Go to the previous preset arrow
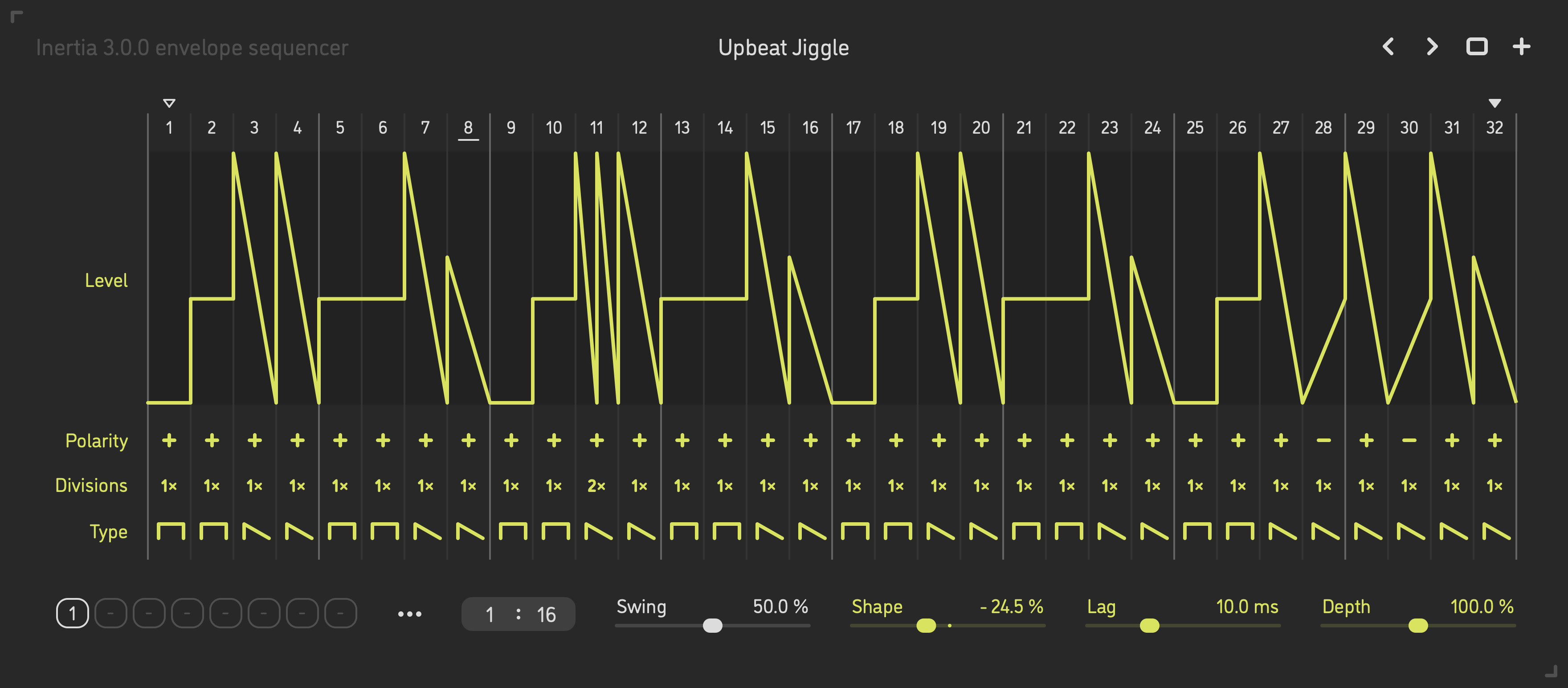This screenshot has height=688, width=1568. coord(1388,47)
